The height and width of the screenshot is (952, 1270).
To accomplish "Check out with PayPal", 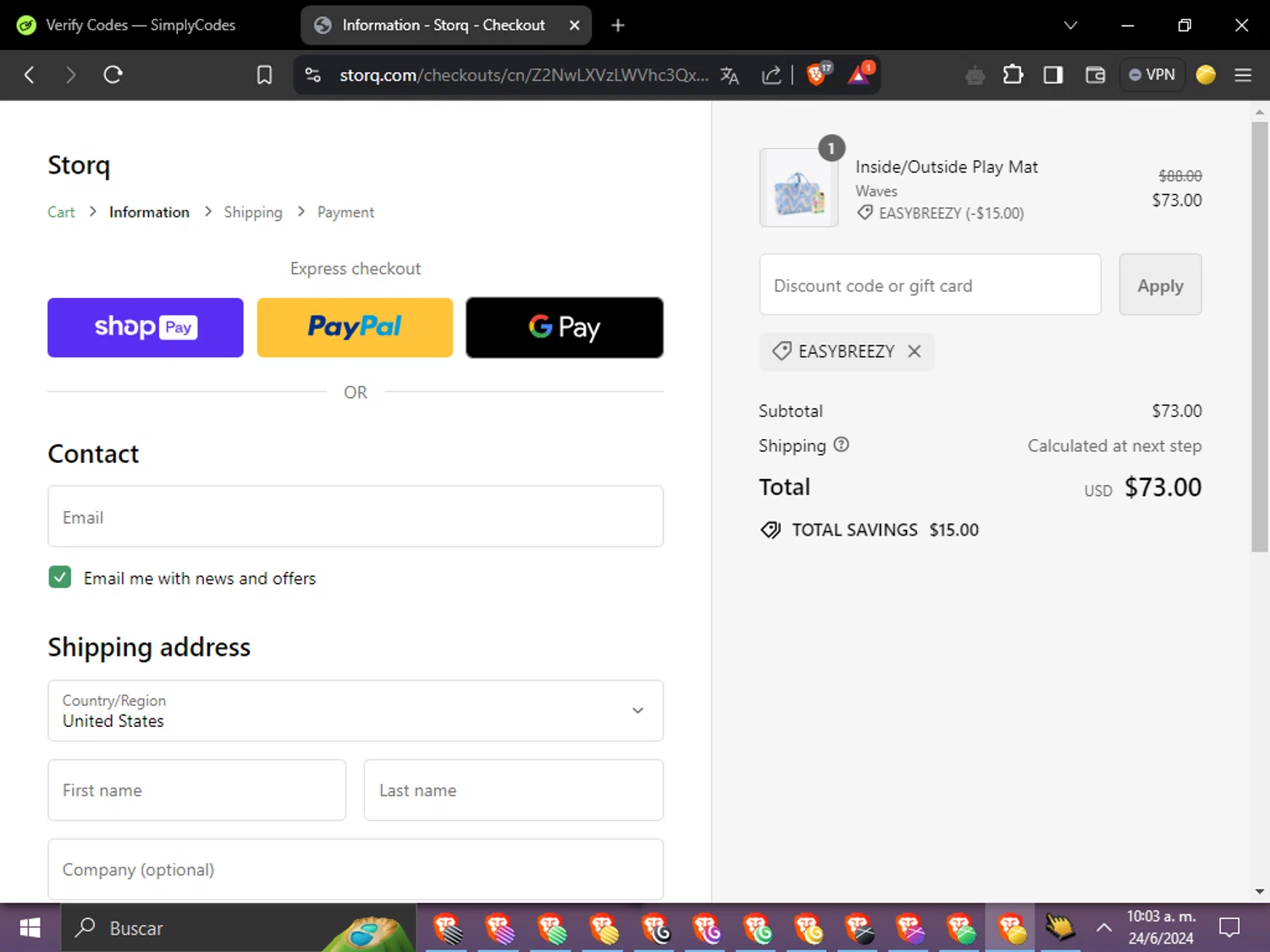I will pyautogui.click(x=355, y=327).
